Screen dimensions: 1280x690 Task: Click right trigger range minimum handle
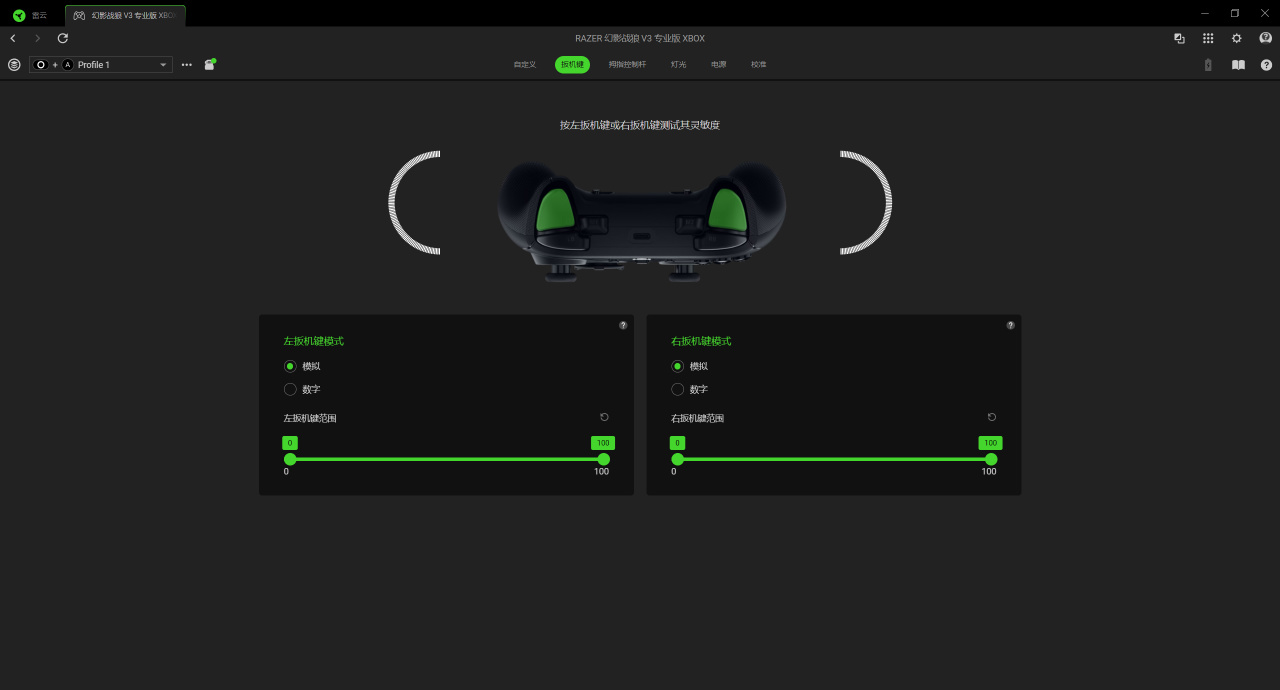pos(677,459)
